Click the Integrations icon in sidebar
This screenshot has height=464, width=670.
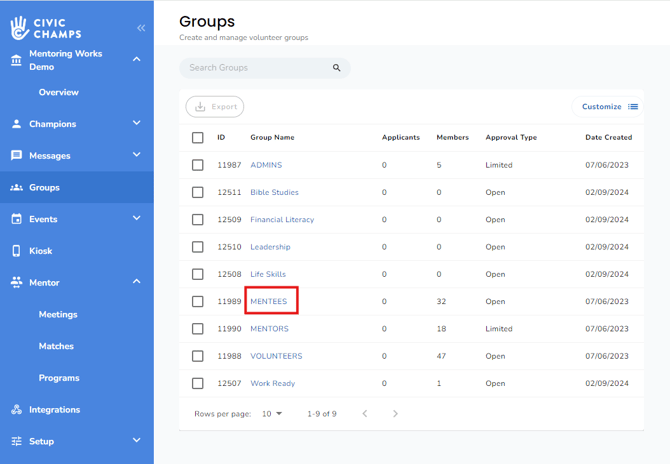click(x=16, y=410)
